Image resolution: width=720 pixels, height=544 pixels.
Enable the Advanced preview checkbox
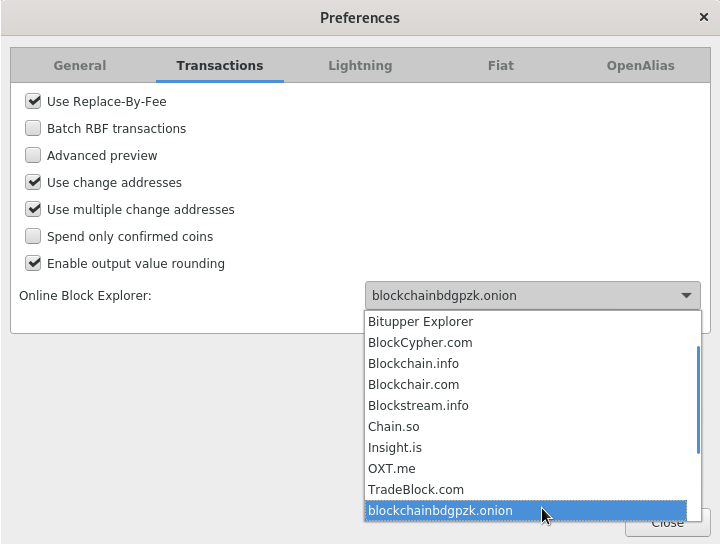point(33,155)
